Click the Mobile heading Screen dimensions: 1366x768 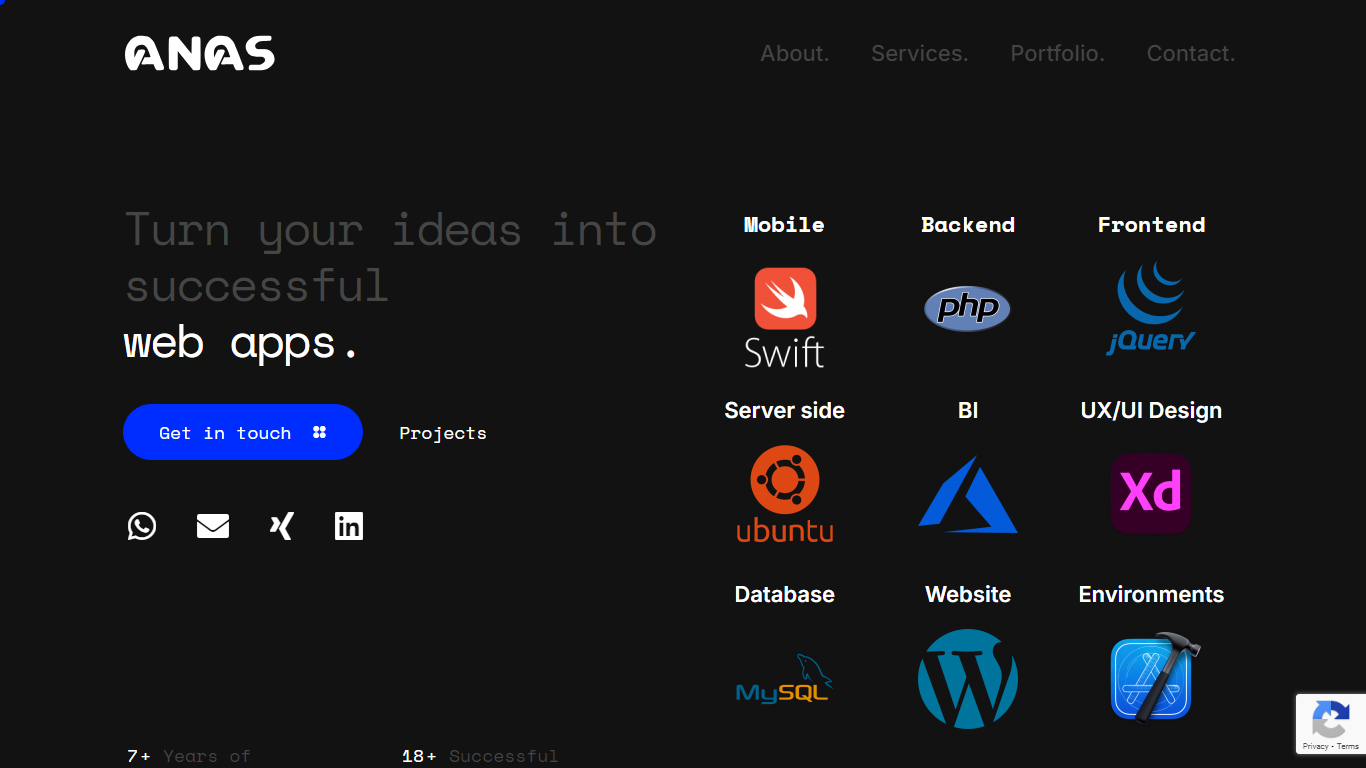[784, 225]
